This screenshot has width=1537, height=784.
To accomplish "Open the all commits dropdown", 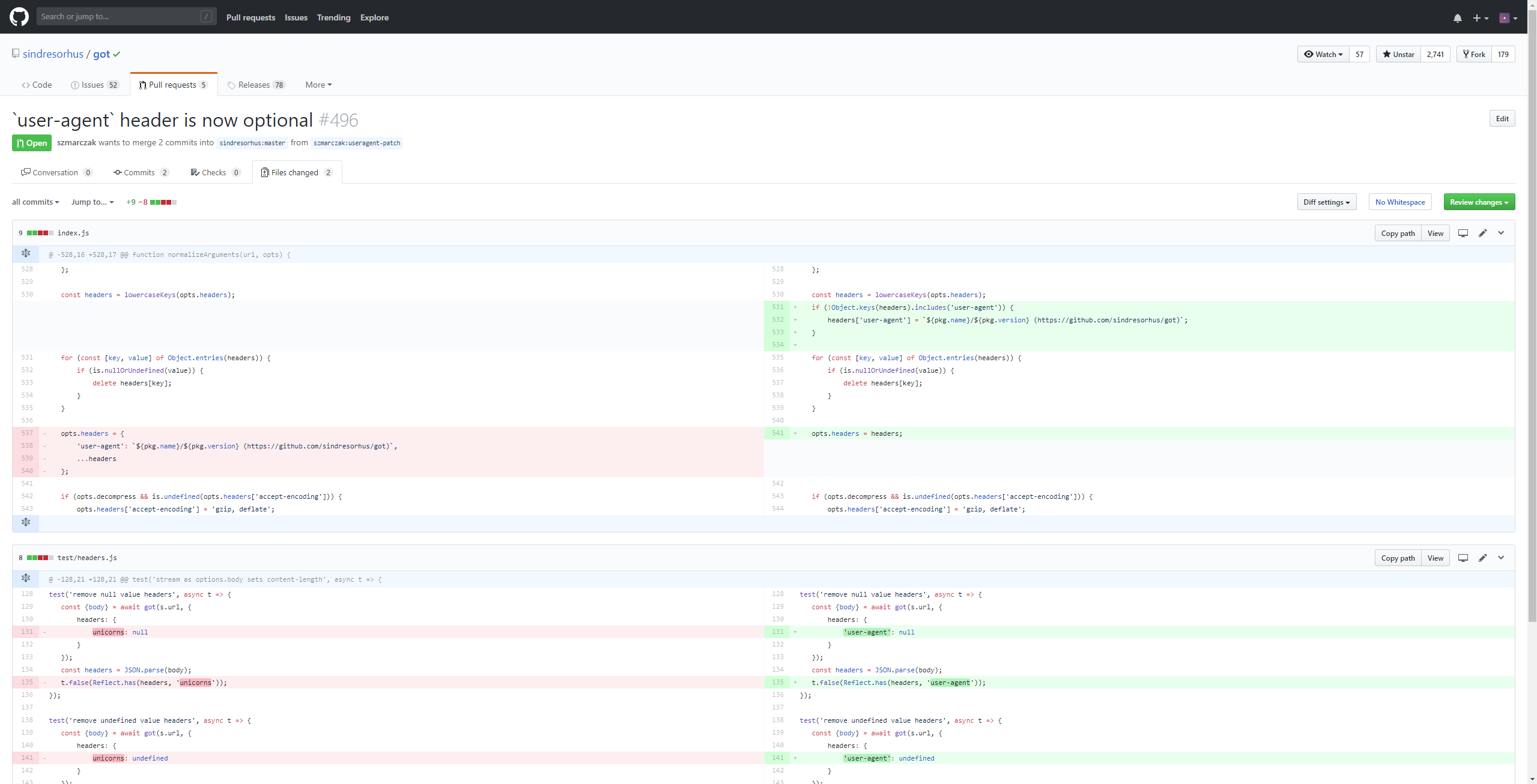I will point(35,202).
